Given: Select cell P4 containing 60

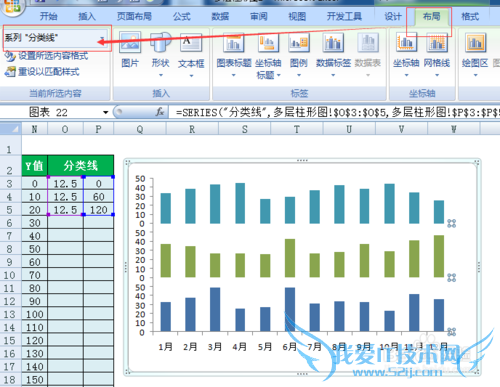Looking at the screenshot, I should [99, 197].
